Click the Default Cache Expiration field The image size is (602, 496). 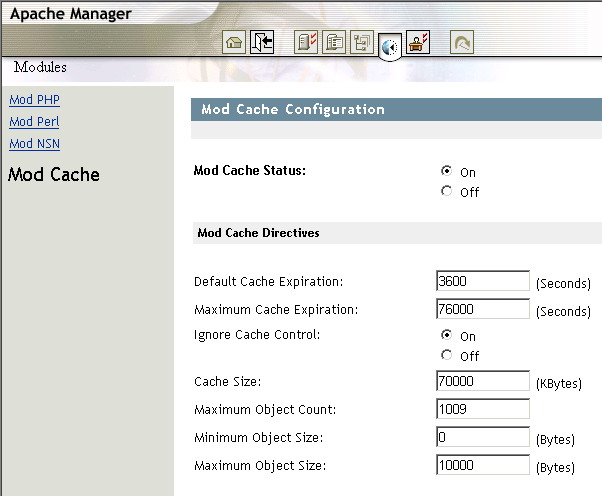[x=483, y=281]
